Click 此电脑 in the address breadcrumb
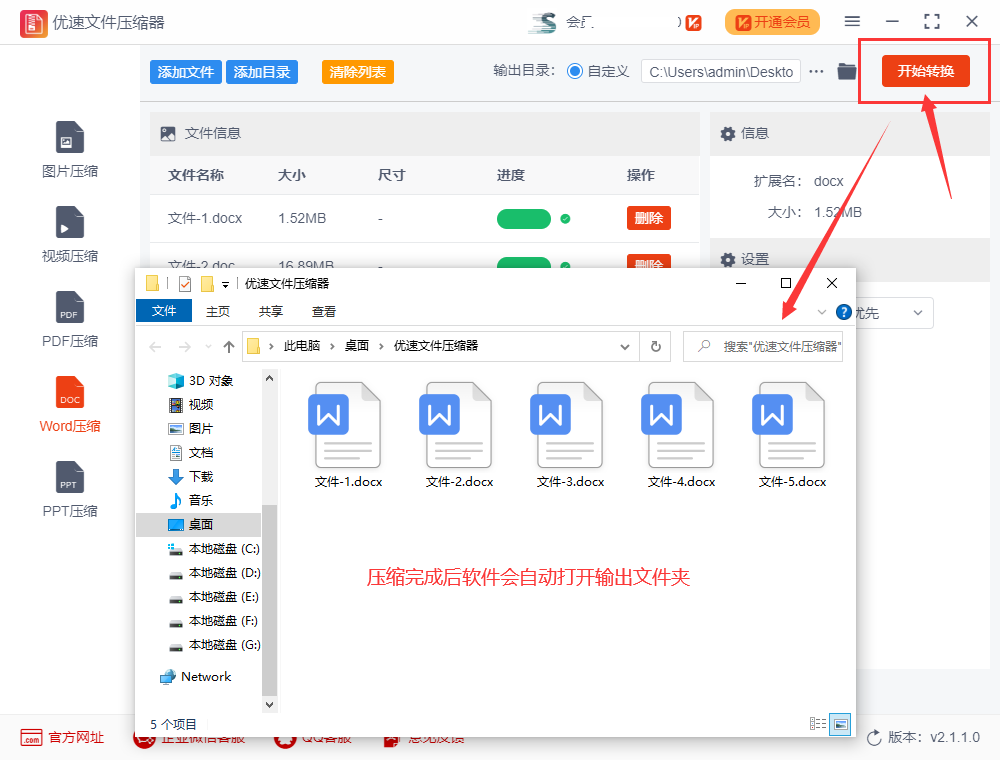Screen dimensions: 1000x760 pos(302,346)
